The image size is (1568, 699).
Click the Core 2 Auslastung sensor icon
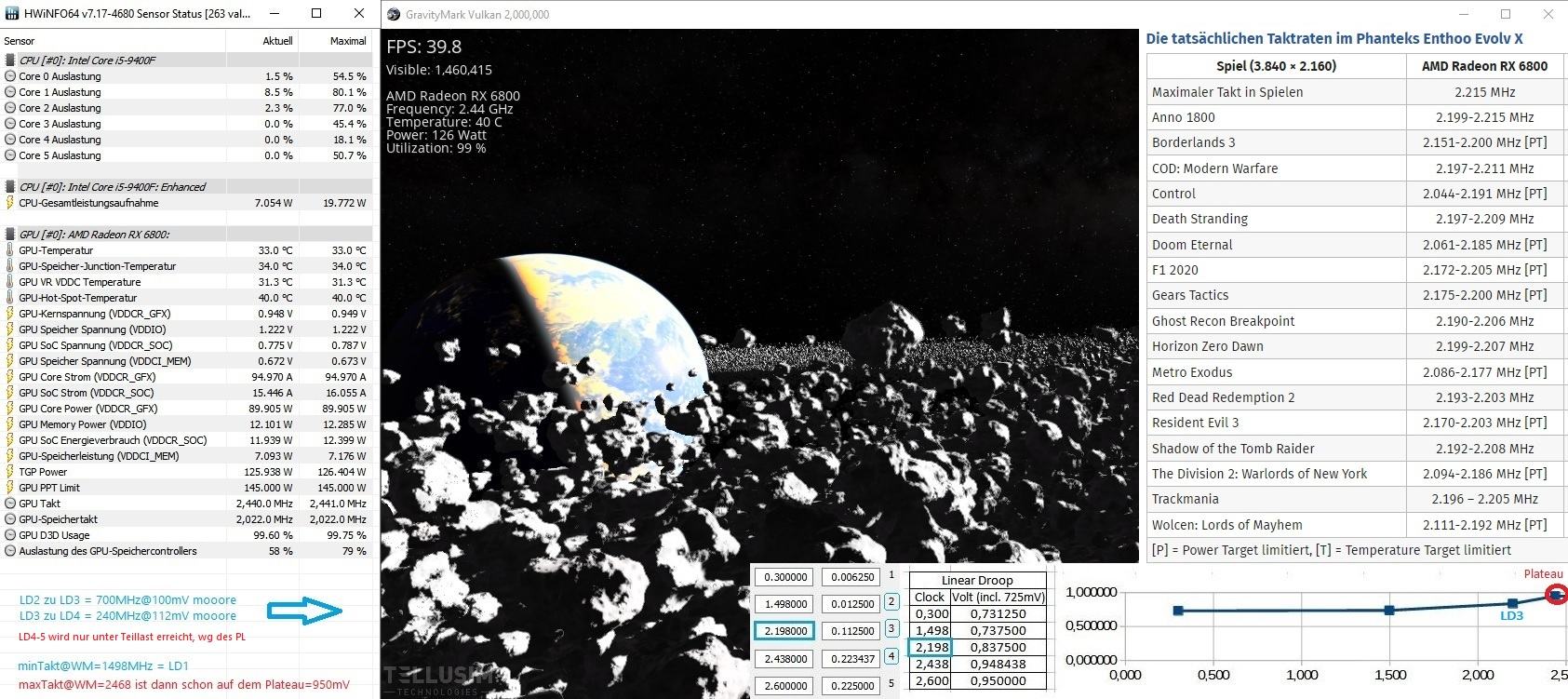pyautogui.click(x=10, y=108)
